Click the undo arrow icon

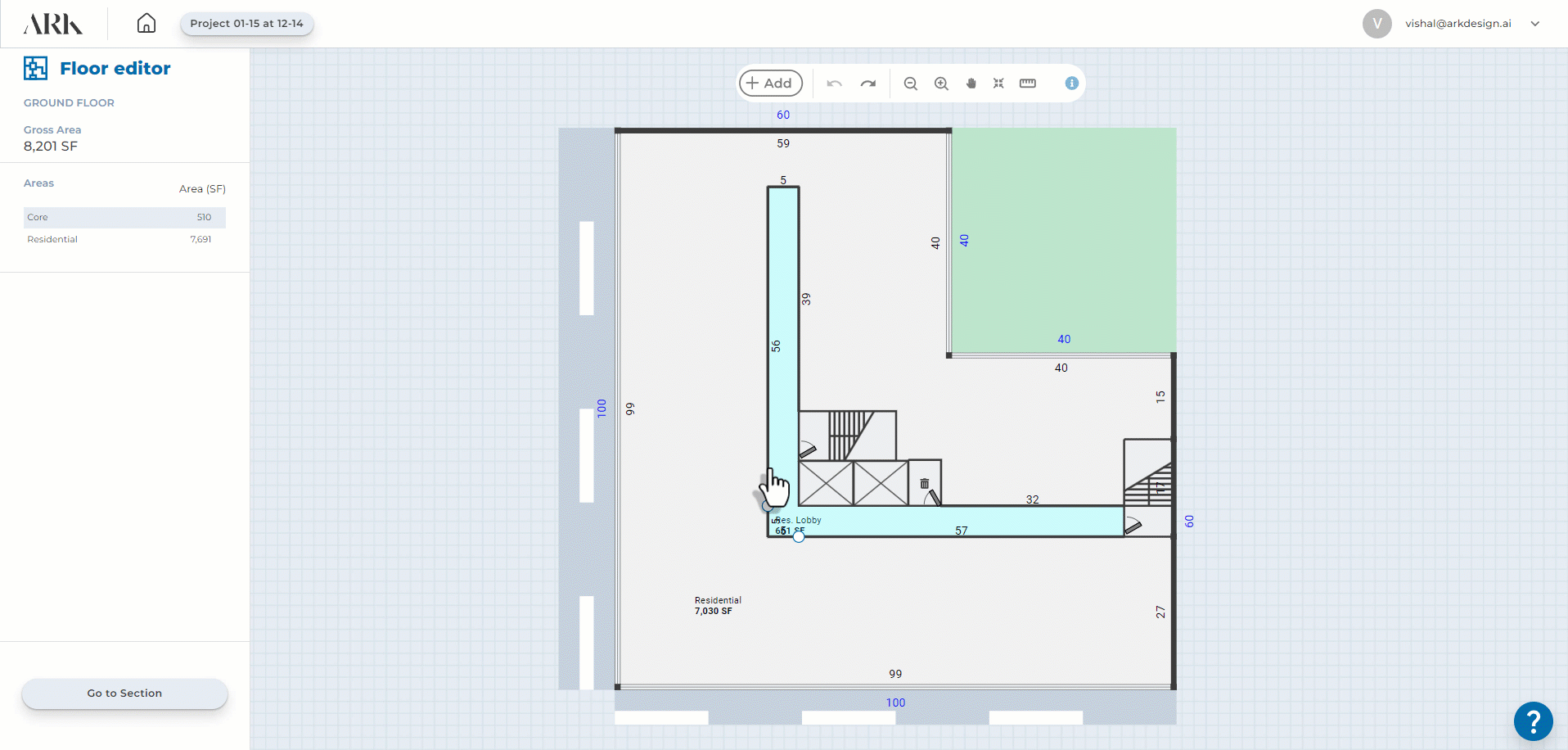pos(834,84)
